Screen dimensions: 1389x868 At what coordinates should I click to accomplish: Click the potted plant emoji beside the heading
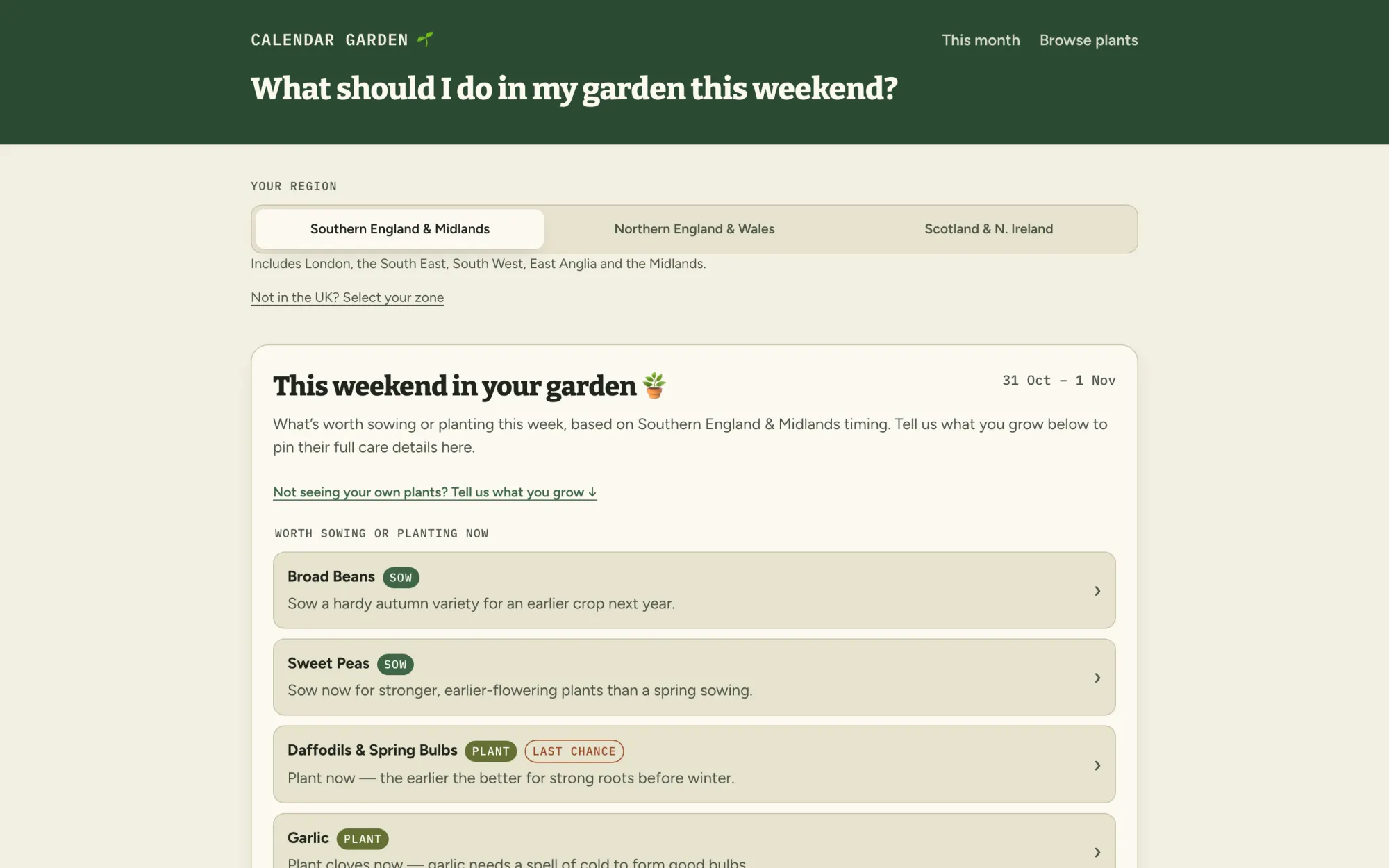pos(654,385)
